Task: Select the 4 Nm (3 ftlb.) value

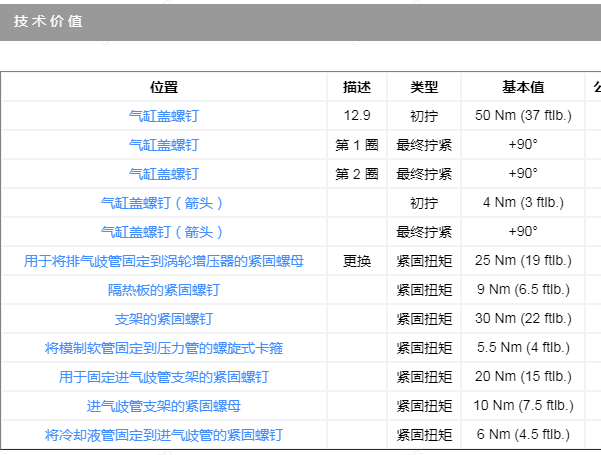Action: tap(523, 202)
